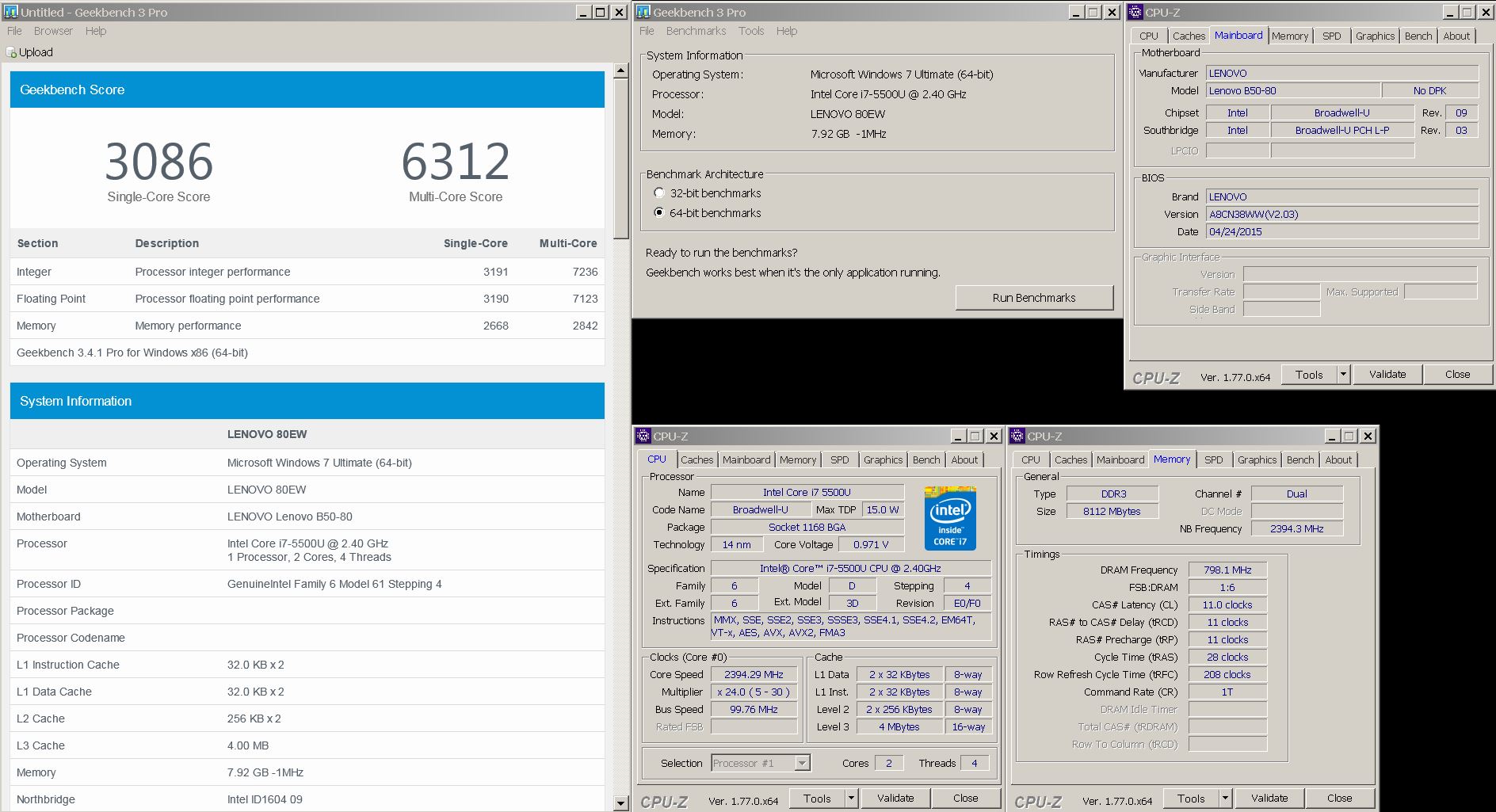Click Tools button in CPU-Z CPU window
Viewport: 1496px width, 812px height.
(x=817, y=799)
